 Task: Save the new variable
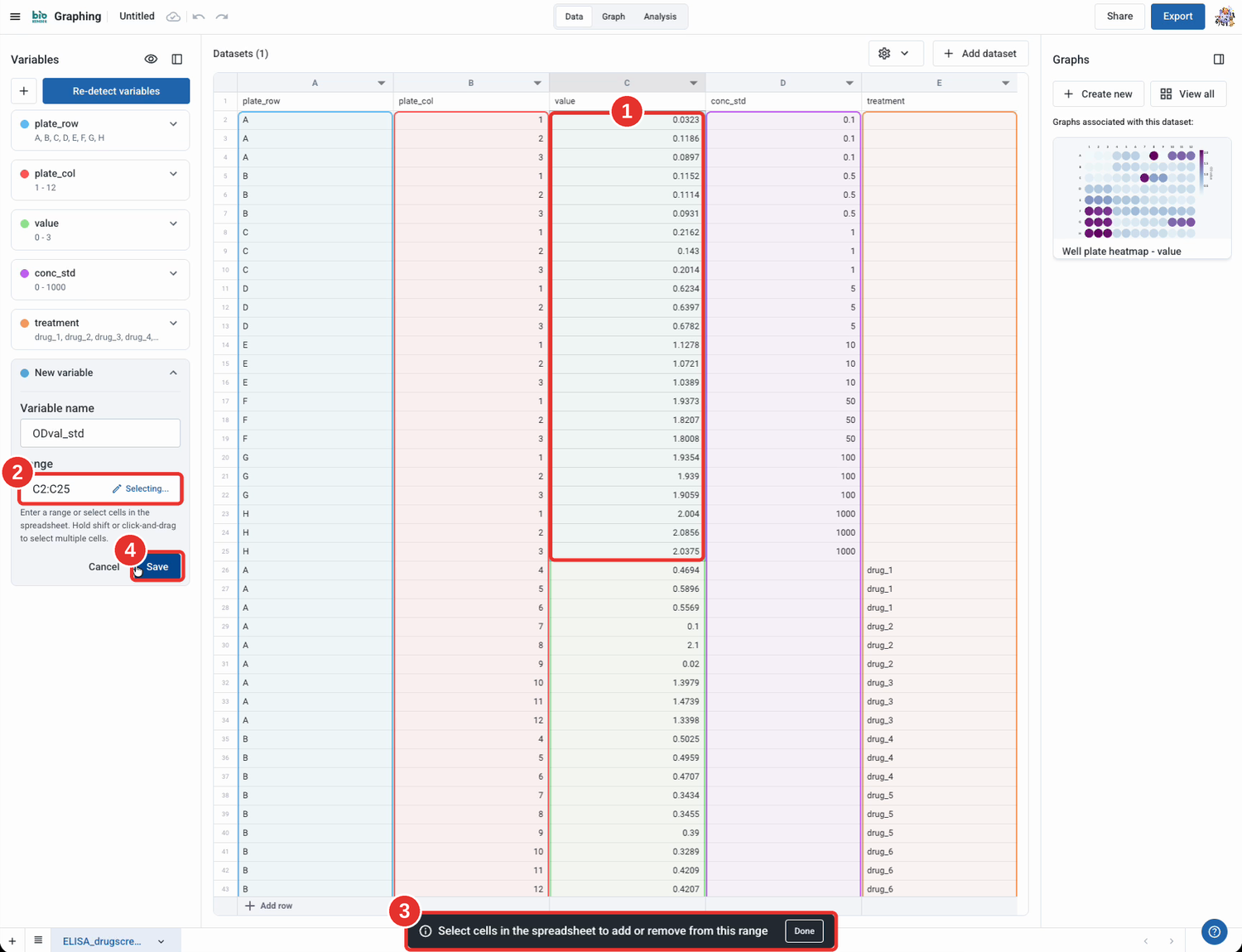157,567
